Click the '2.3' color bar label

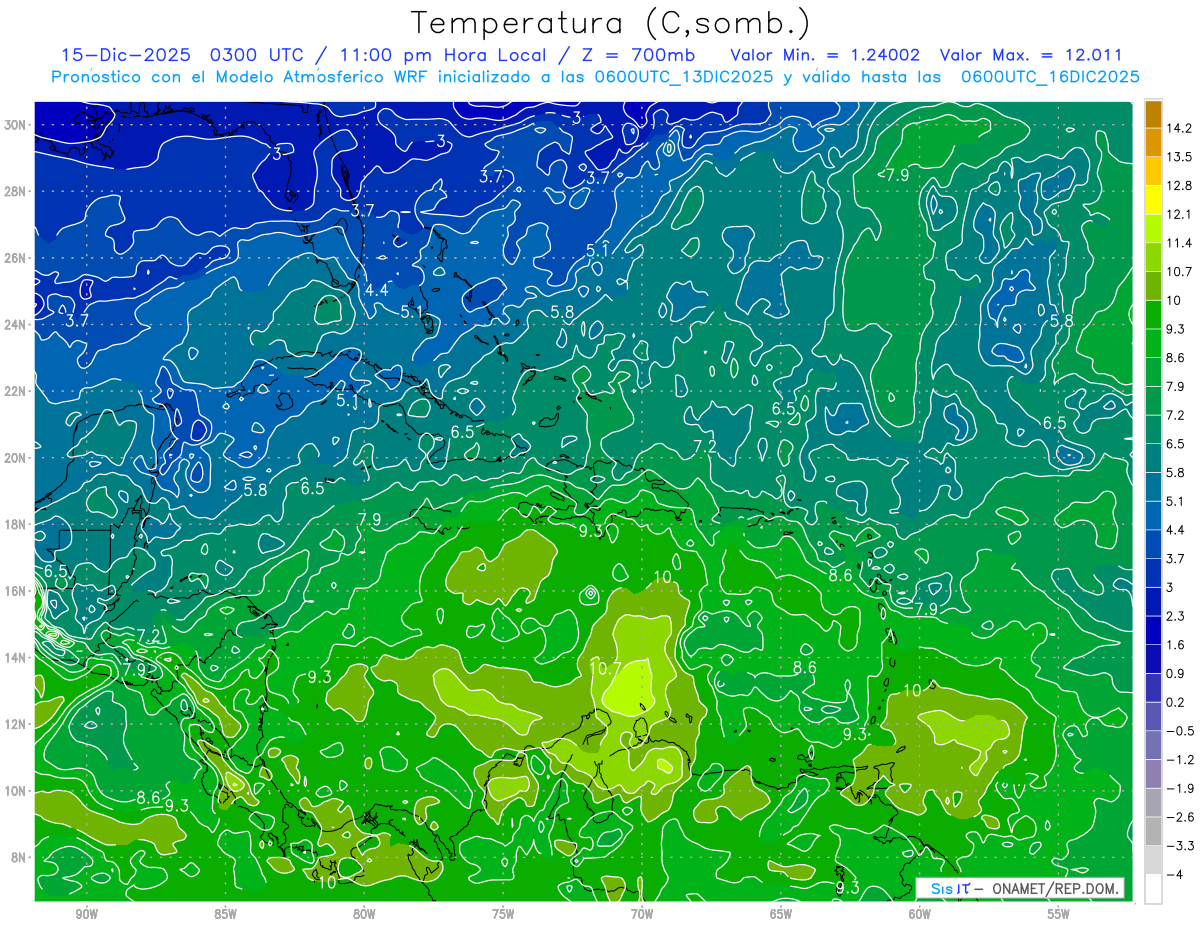1175,616
